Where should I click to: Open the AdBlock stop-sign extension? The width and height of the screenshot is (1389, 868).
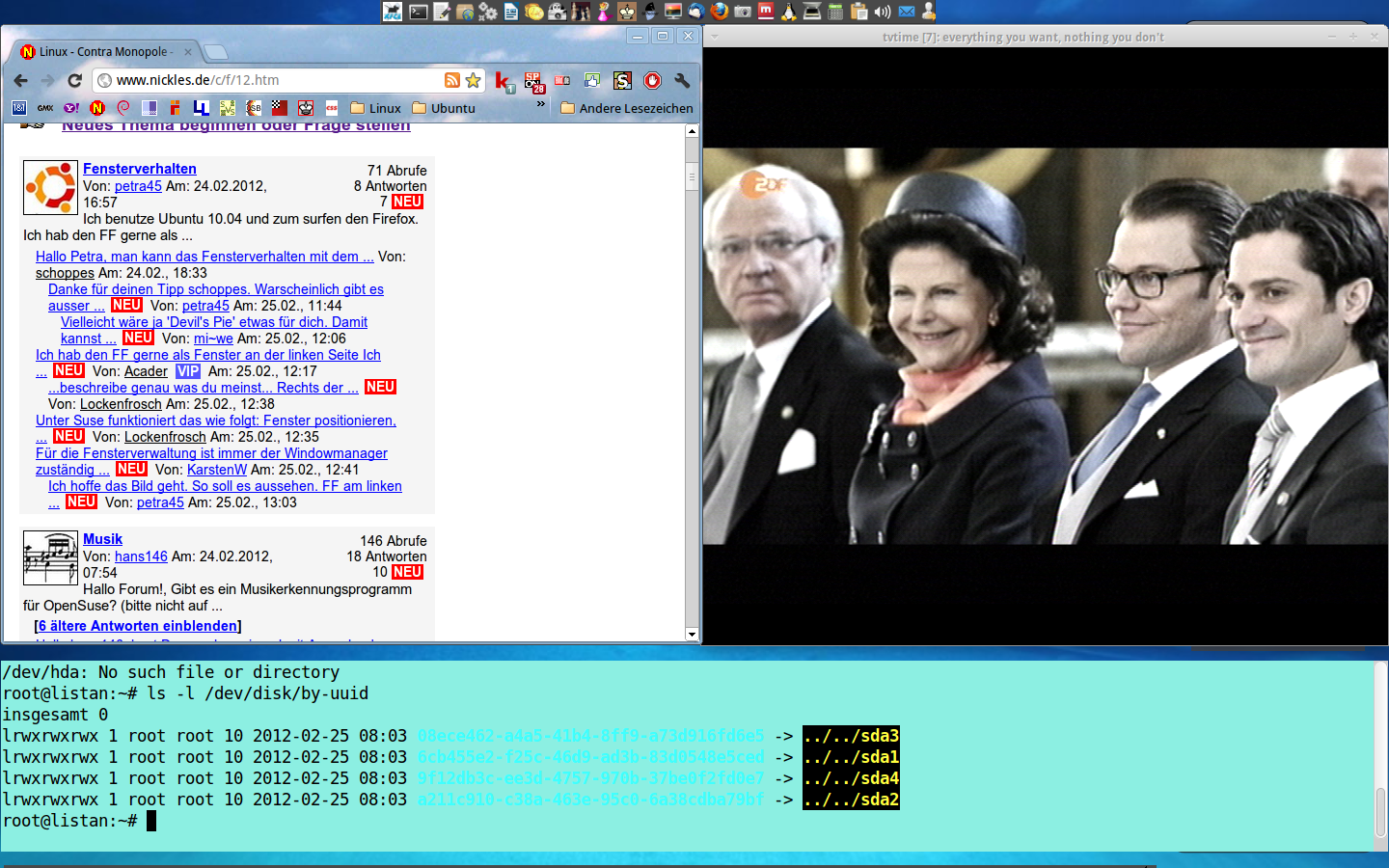click(x=652, y=80)
